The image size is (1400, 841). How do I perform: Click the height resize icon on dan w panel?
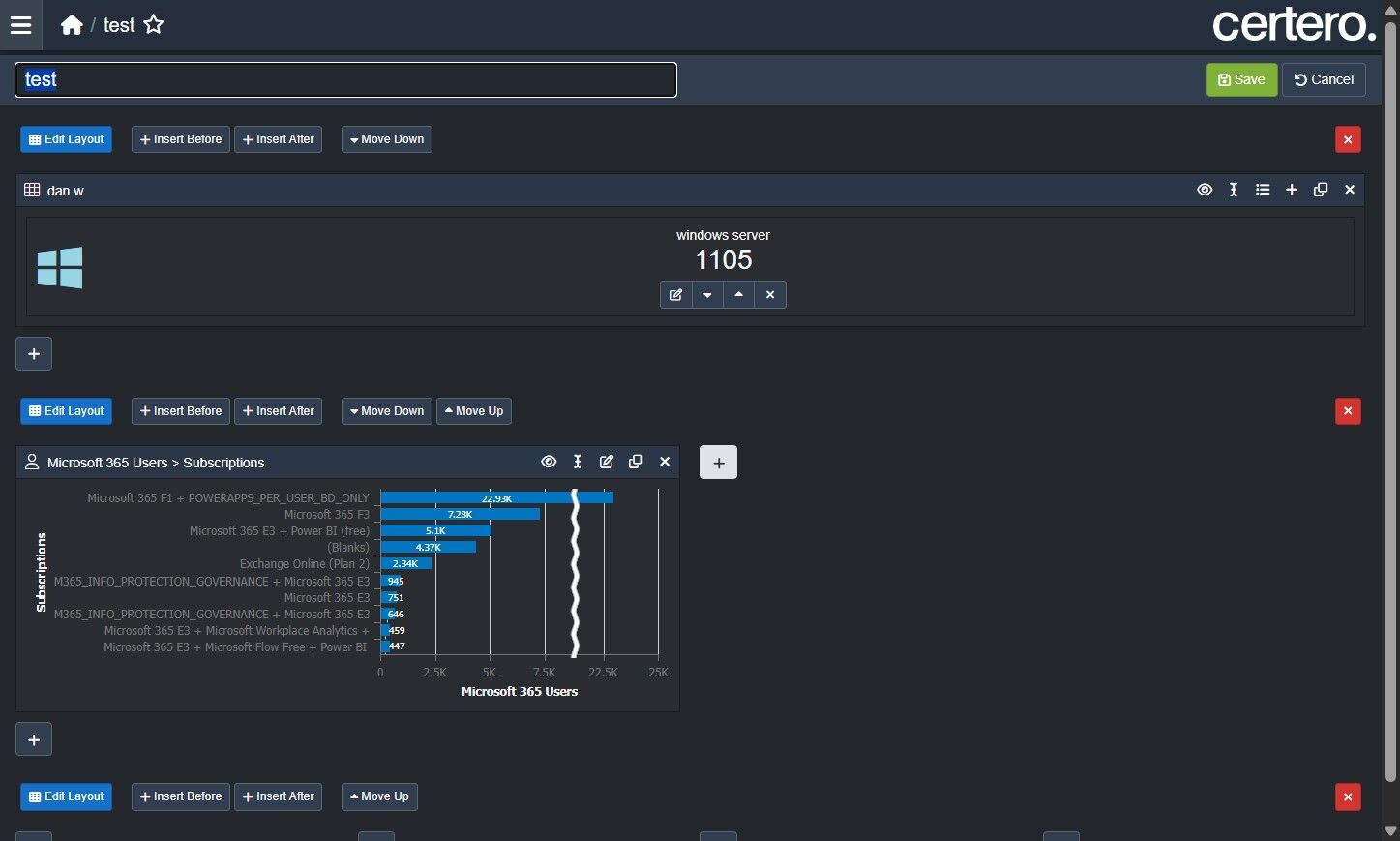point(1234,190)
